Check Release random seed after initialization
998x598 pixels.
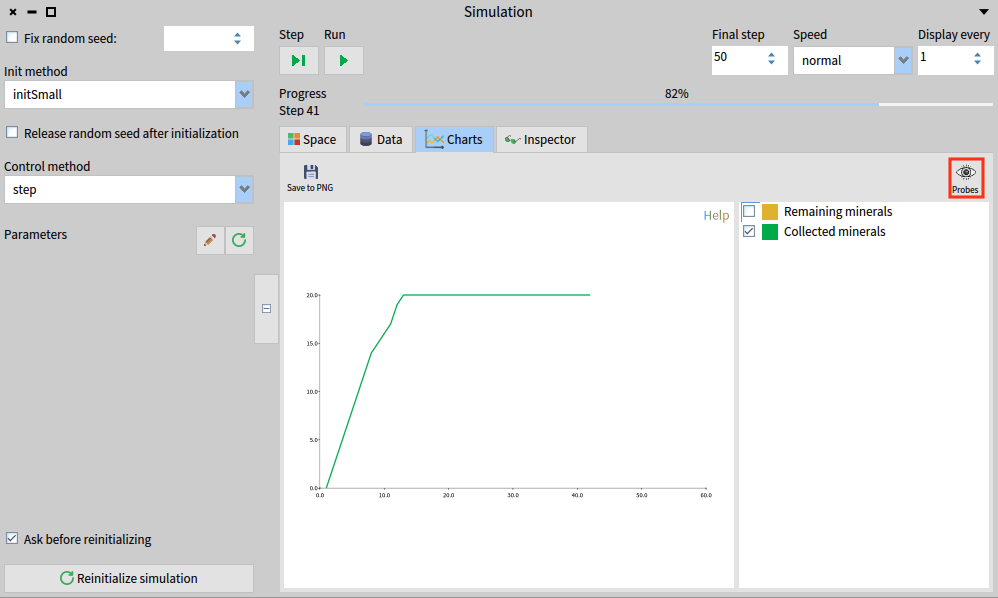(x=12, y=133)
